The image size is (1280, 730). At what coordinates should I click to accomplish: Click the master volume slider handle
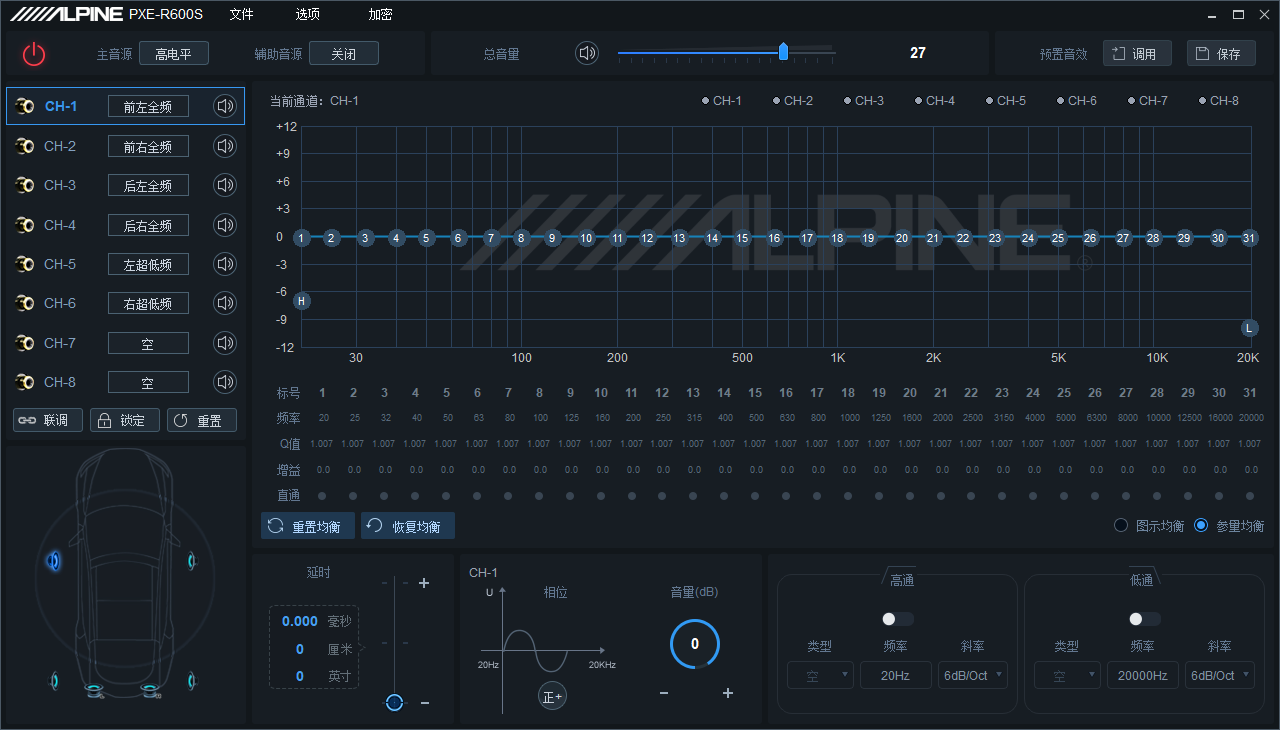[x=783, y=52]
